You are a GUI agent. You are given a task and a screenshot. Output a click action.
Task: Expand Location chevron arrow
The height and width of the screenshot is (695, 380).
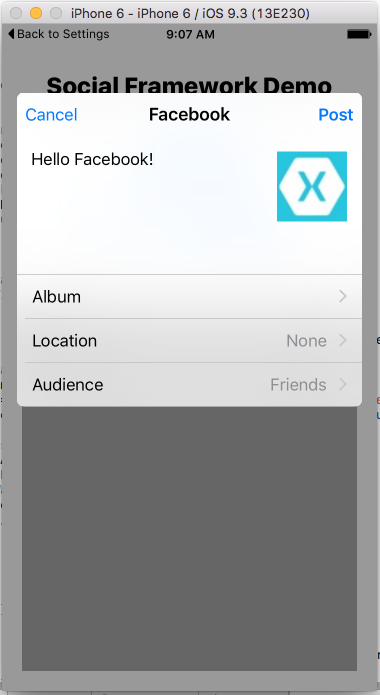point(343,340)
